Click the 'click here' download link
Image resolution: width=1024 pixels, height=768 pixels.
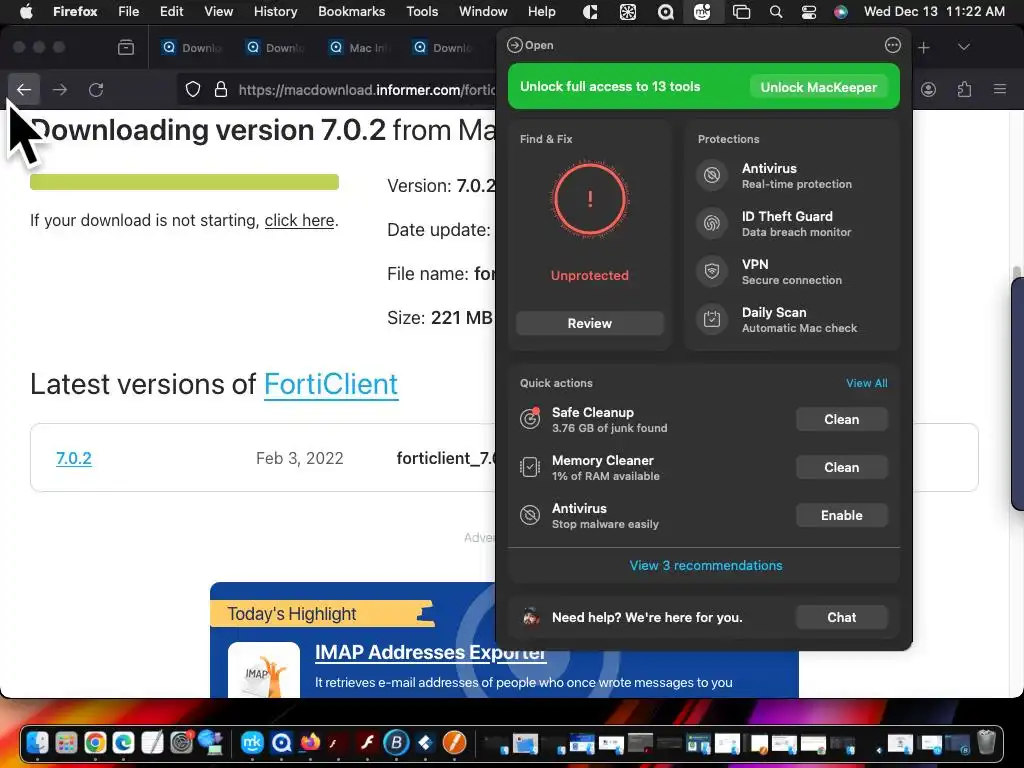[299, 221]
